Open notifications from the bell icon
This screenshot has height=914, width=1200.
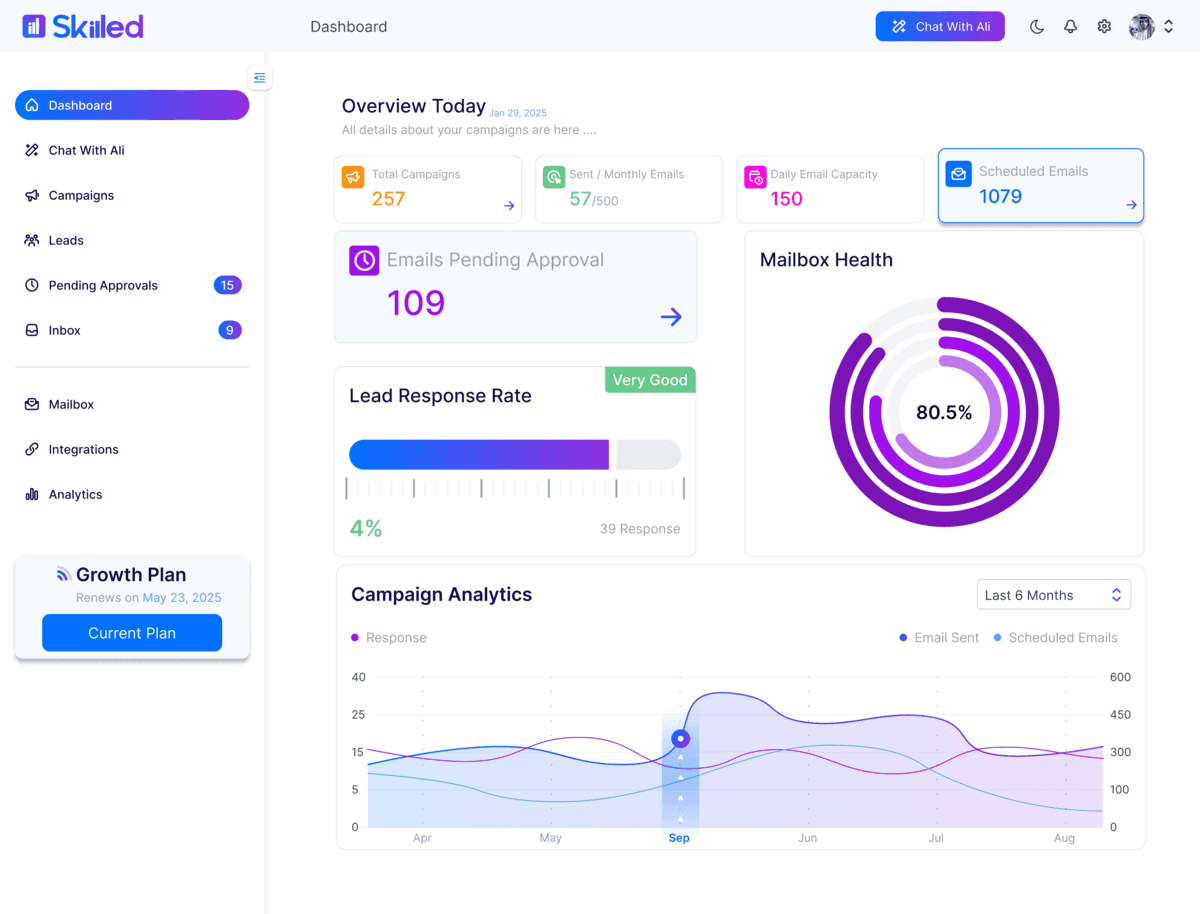click(1070, 26)
